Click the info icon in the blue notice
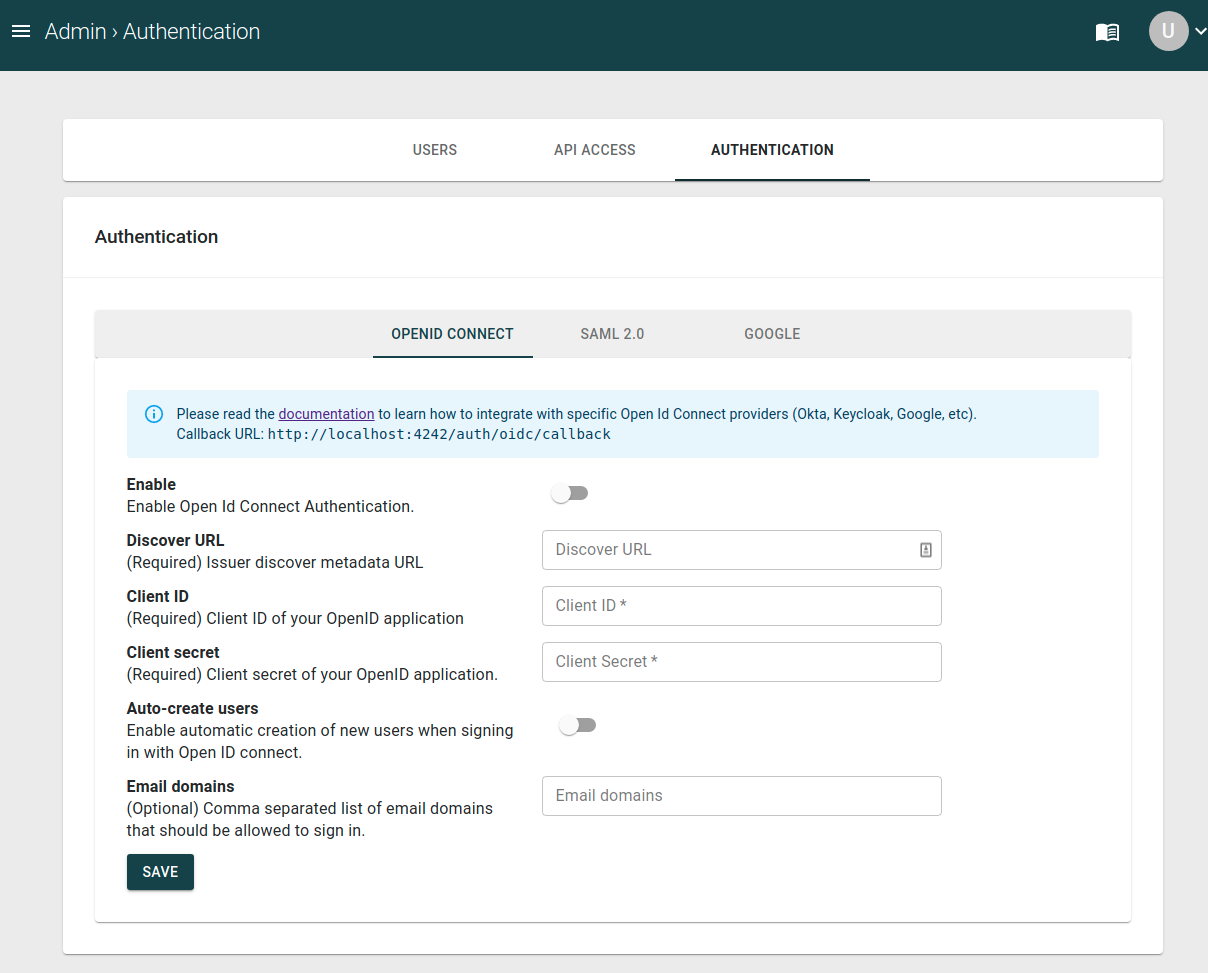Screen dimensions: 1208x973 coord(154,414)
